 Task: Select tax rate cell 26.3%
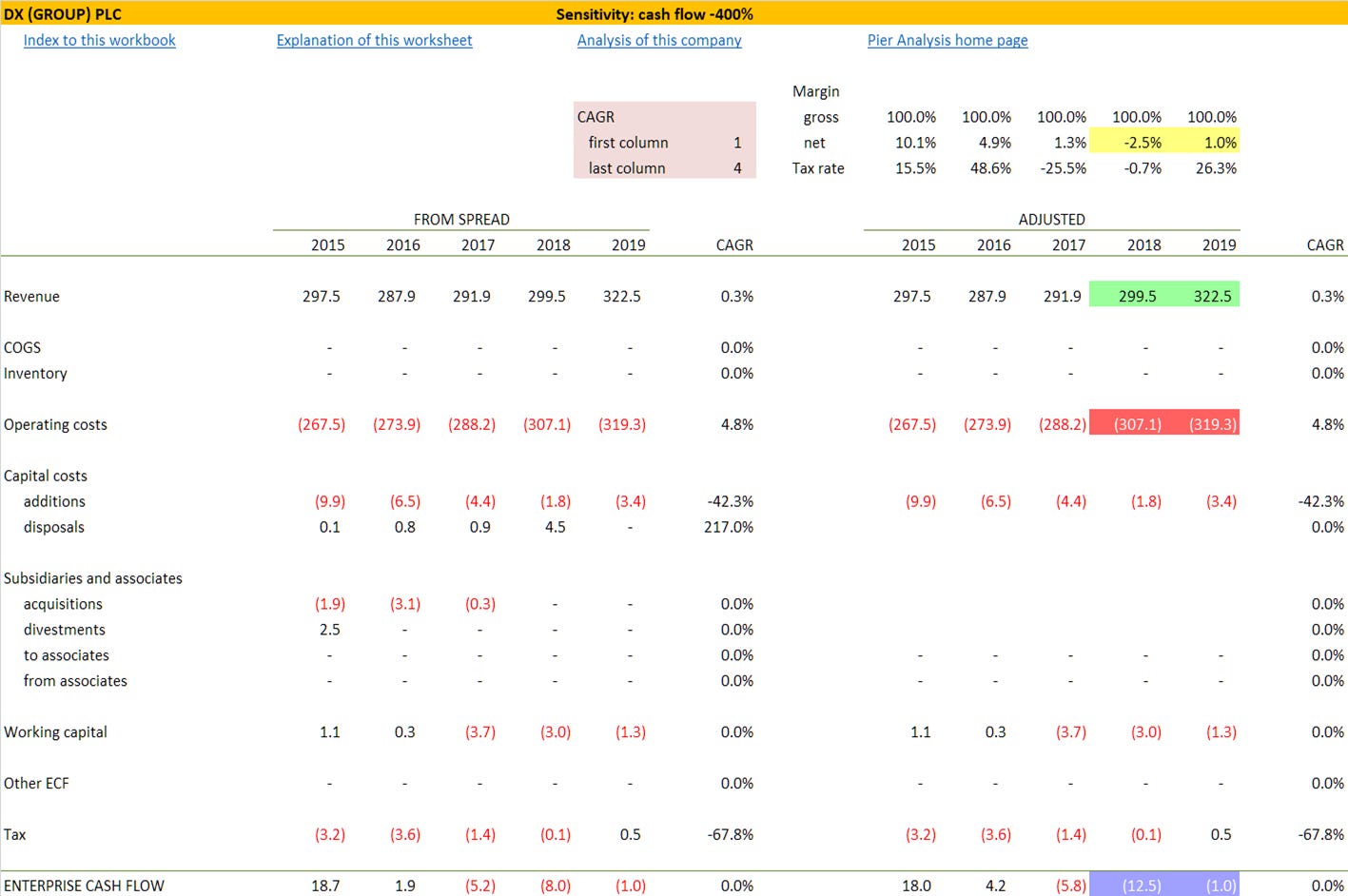pyautogui.click(x=1216, y=168)
